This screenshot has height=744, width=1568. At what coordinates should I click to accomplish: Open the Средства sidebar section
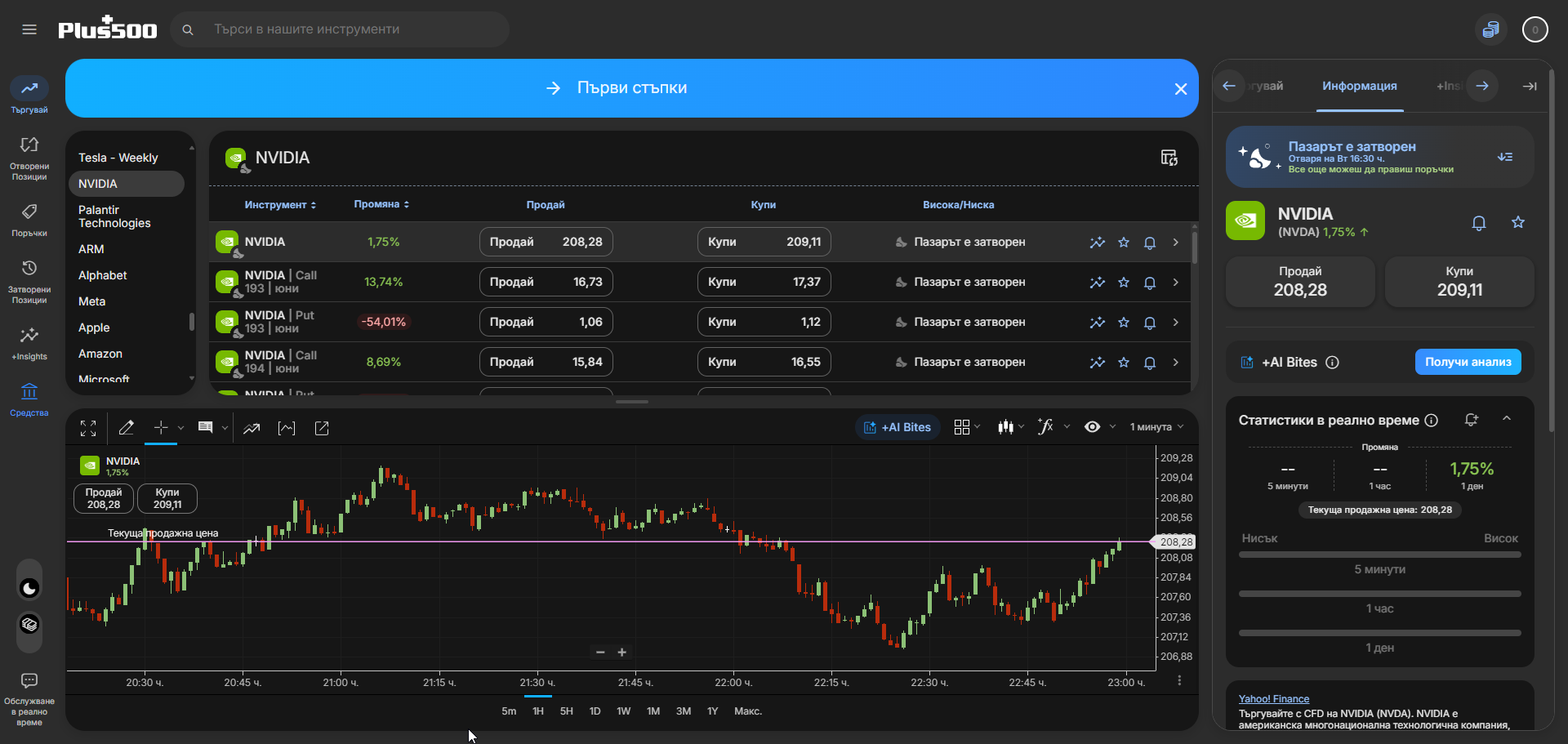29,400
